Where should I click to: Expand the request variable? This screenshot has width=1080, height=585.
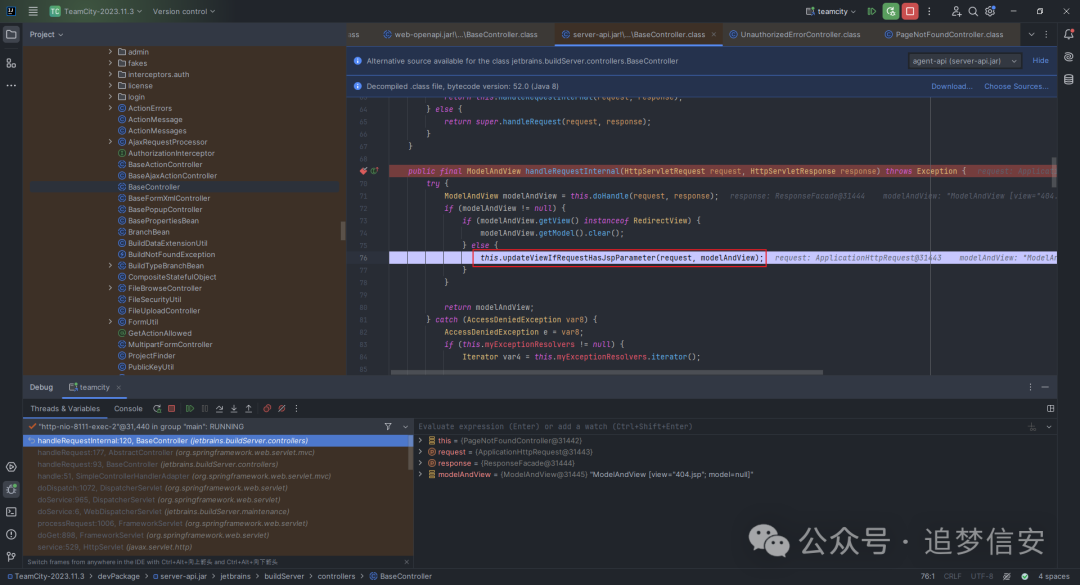421,452
